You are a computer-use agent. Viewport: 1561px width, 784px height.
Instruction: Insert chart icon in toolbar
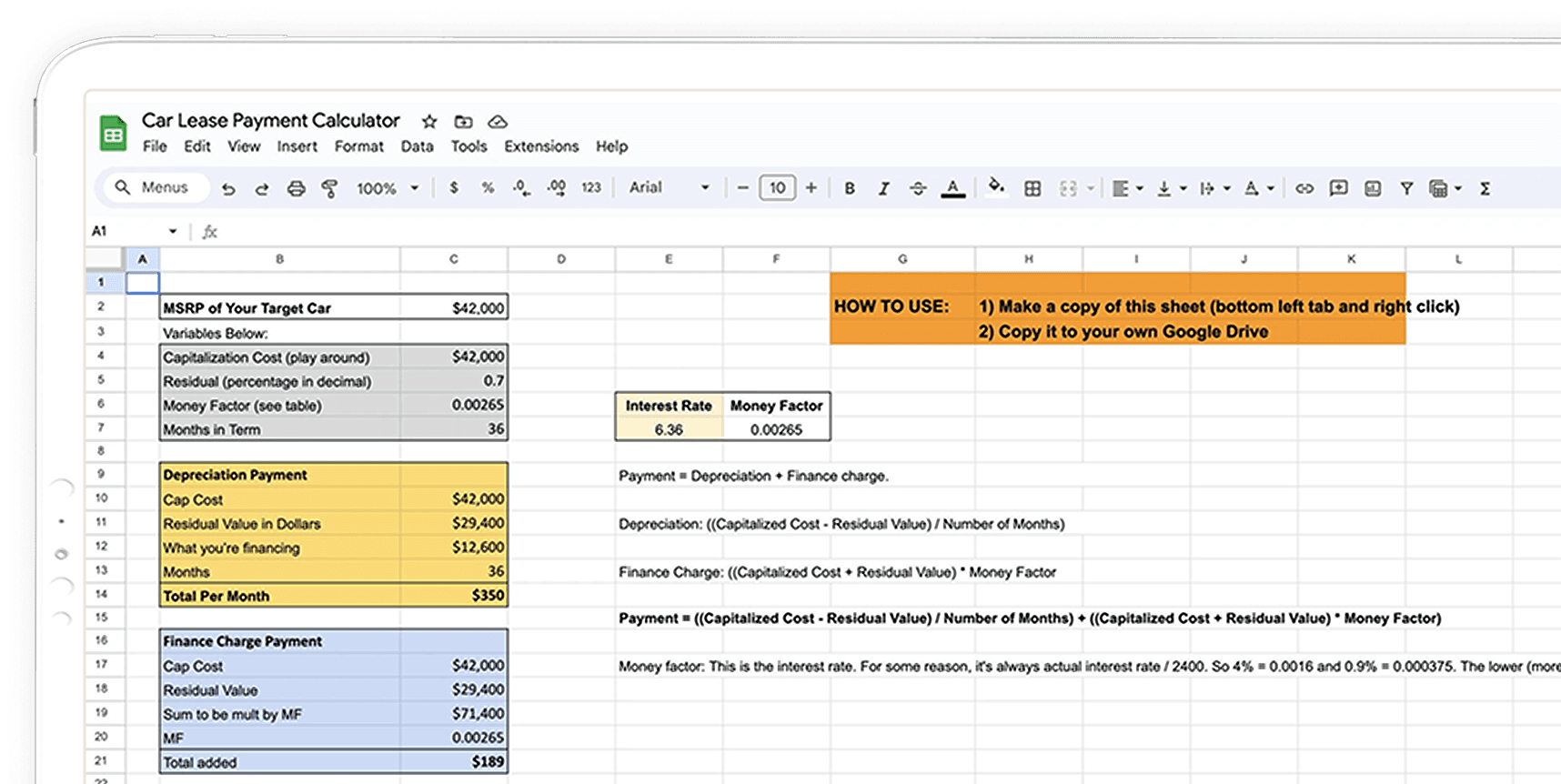(x=1373, y=188)
